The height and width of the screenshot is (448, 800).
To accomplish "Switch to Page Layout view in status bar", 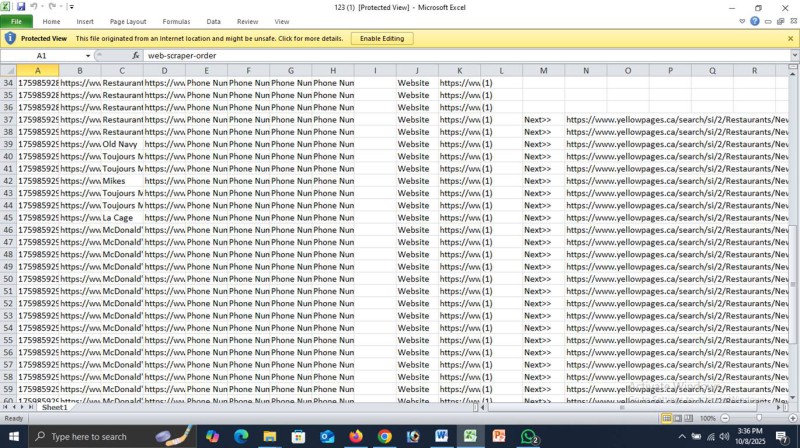I will (x=679, y=418).
